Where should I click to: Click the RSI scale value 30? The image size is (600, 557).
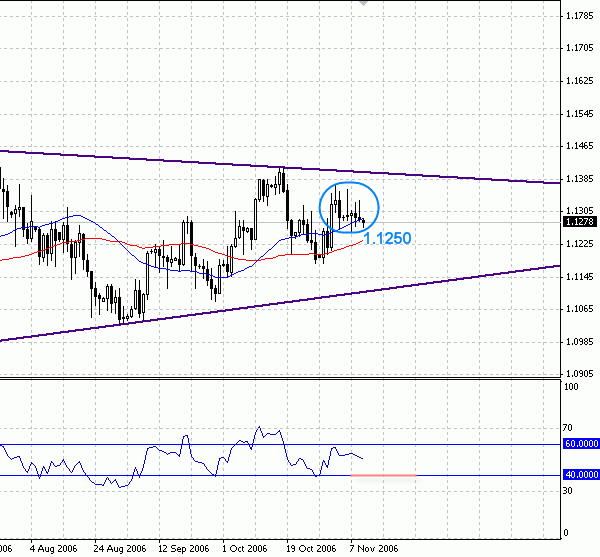(567, 490)
